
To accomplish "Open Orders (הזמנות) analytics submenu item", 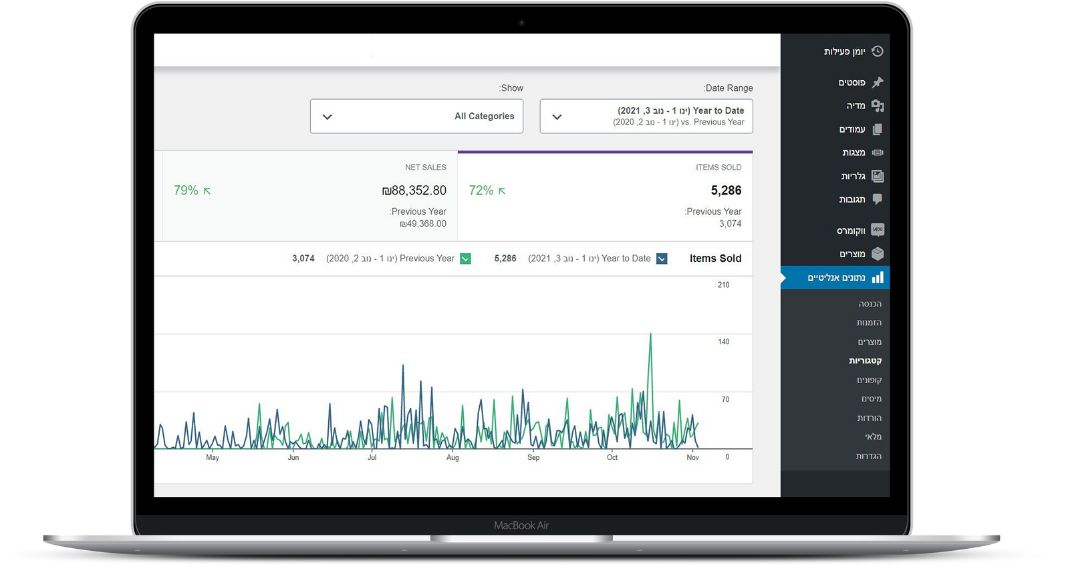I will [x=869, y=322].
